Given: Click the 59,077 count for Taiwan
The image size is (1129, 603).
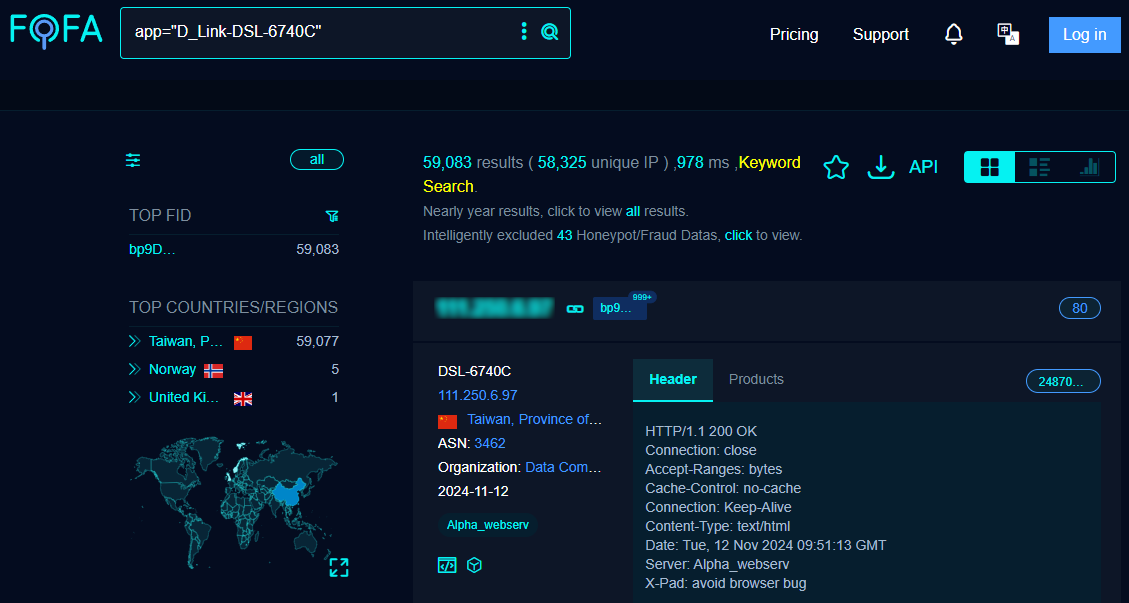Looking at the screenshot, I should (318, 341).
